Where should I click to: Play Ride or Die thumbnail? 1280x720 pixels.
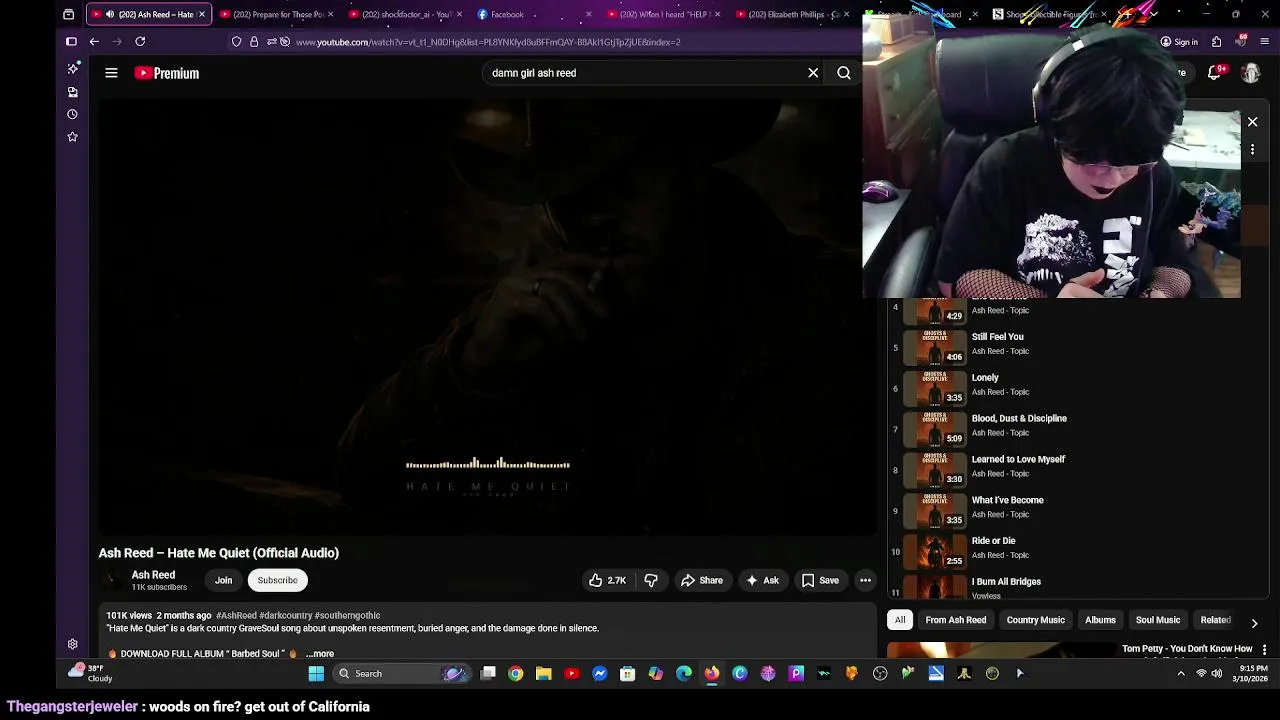pyautogui.click(x=935, y=550)
